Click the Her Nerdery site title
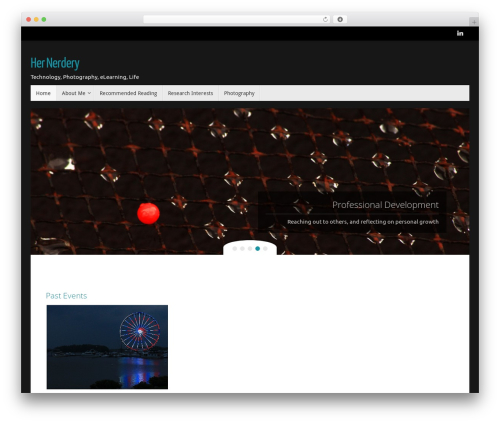The image size is (500, 423). (55, 63)
